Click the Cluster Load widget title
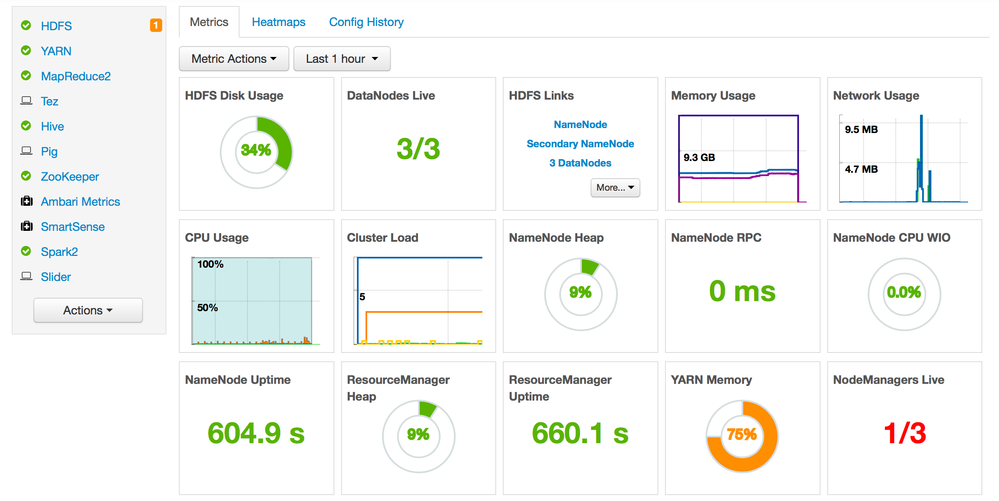 [382, 238]
